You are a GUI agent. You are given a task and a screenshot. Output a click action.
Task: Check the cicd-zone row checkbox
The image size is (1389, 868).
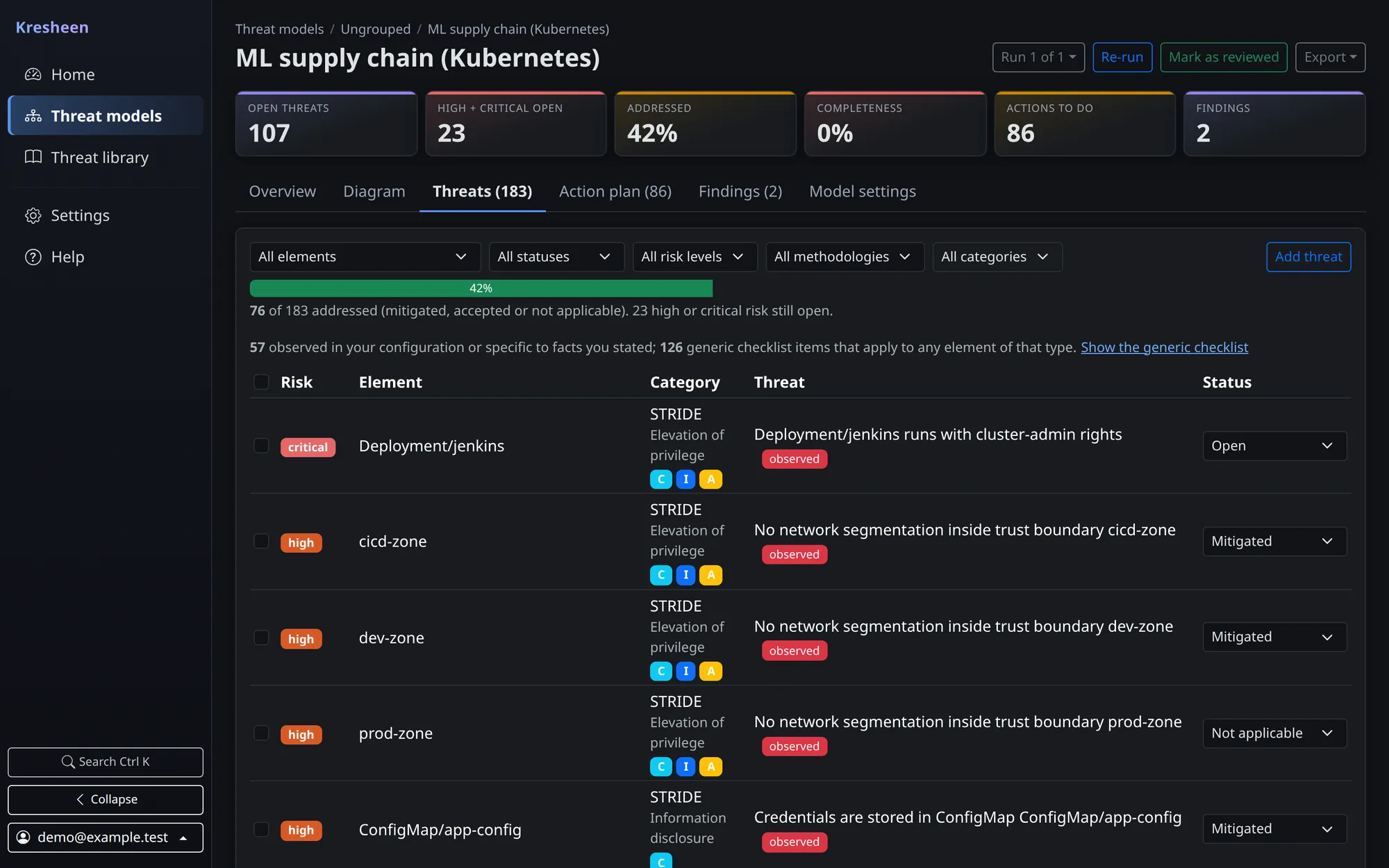(261, 541)
